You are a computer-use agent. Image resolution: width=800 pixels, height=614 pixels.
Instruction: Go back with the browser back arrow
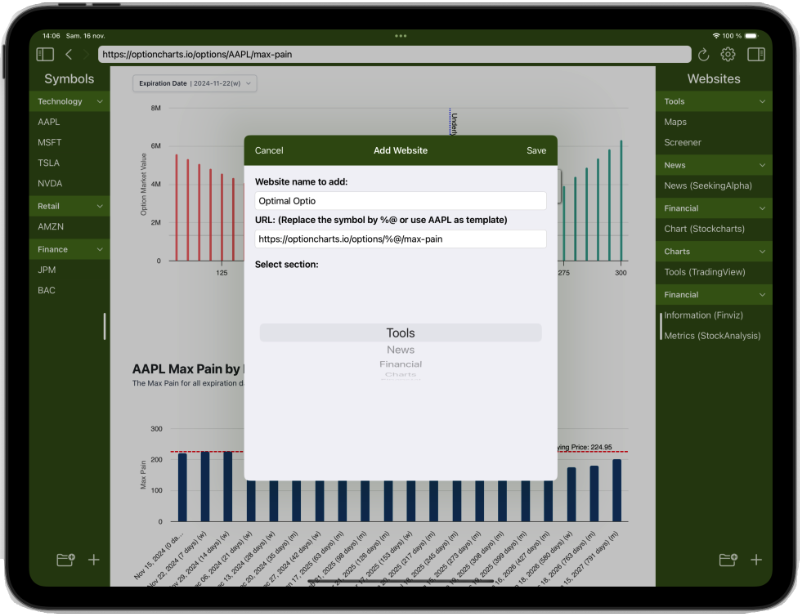point(68,54)
